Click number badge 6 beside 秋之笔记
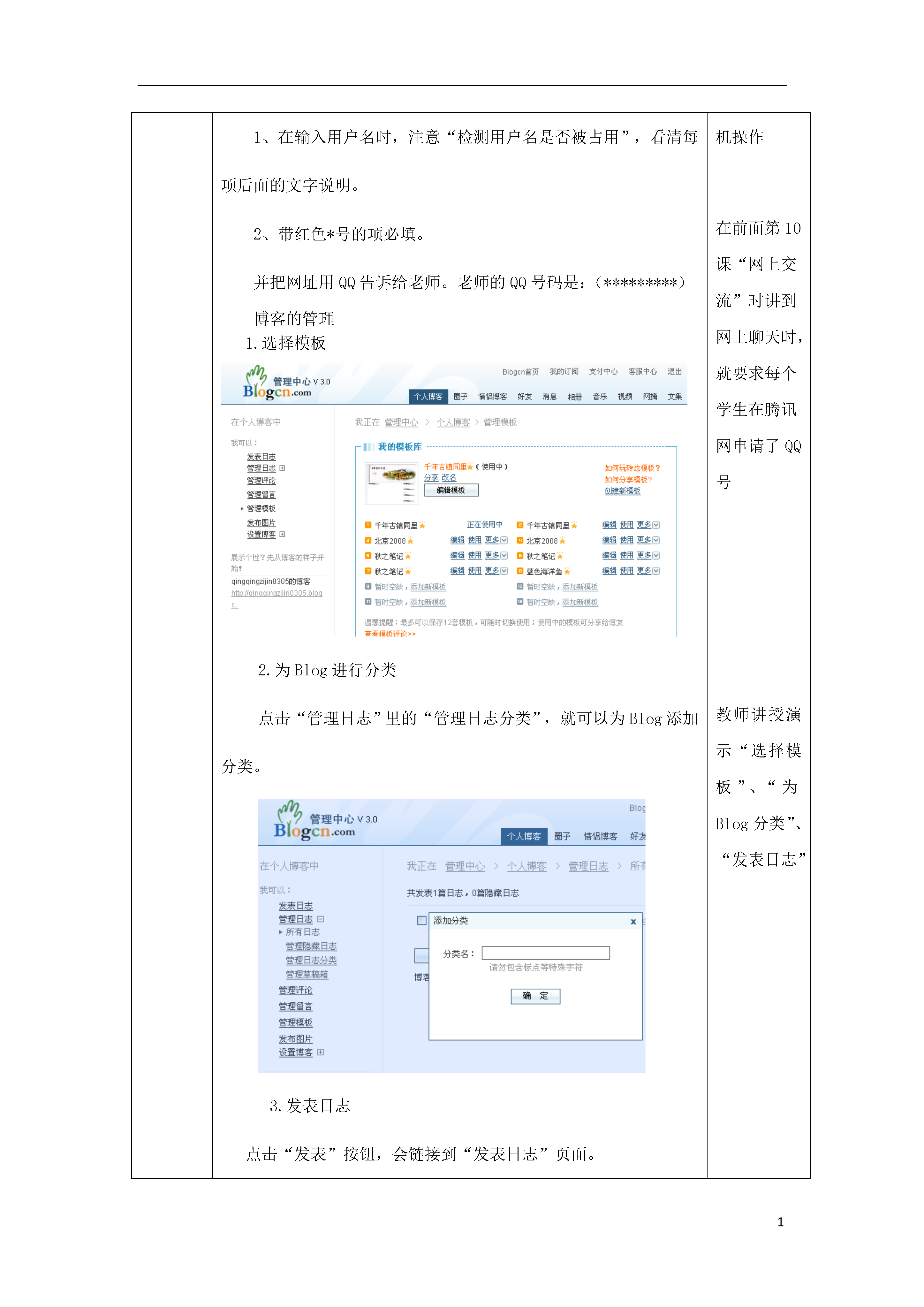This screenshot has width=924, height=1307. tap(520, 556)
